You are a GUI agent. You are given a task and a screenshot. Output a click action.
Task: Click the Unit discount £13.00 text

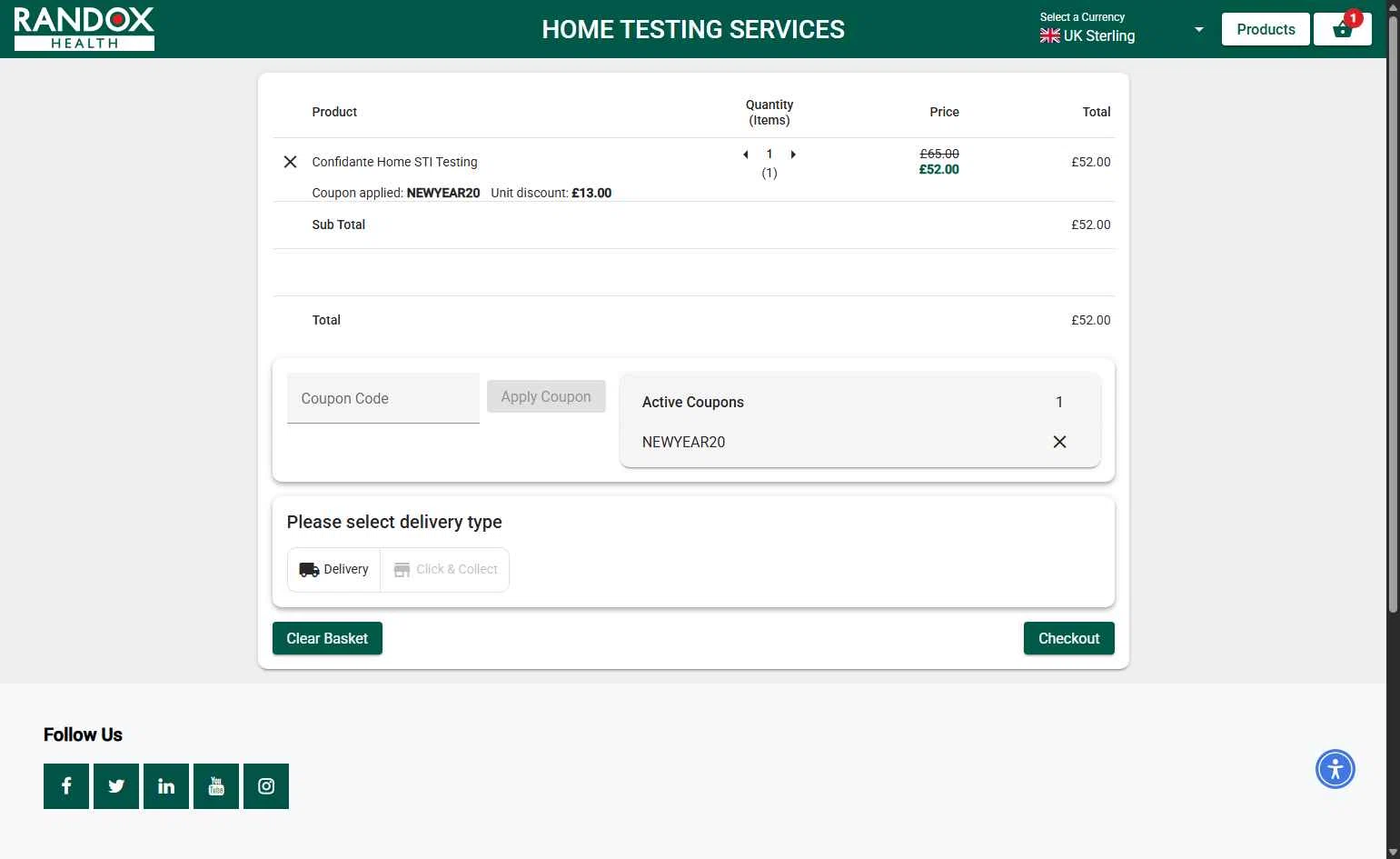(x=551, y=193)
